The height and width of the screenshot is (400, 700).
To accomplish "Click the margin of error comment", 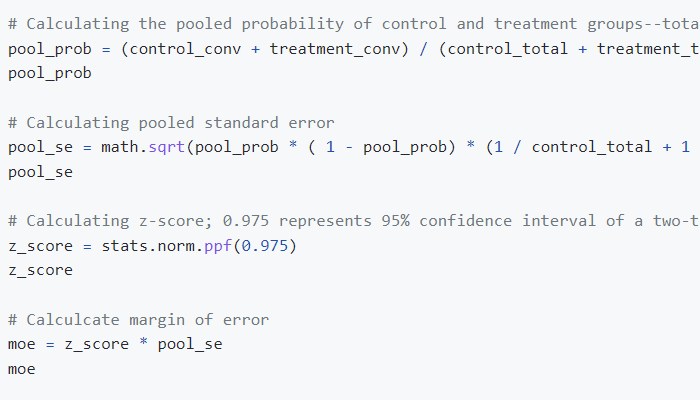I will (138, 320).
